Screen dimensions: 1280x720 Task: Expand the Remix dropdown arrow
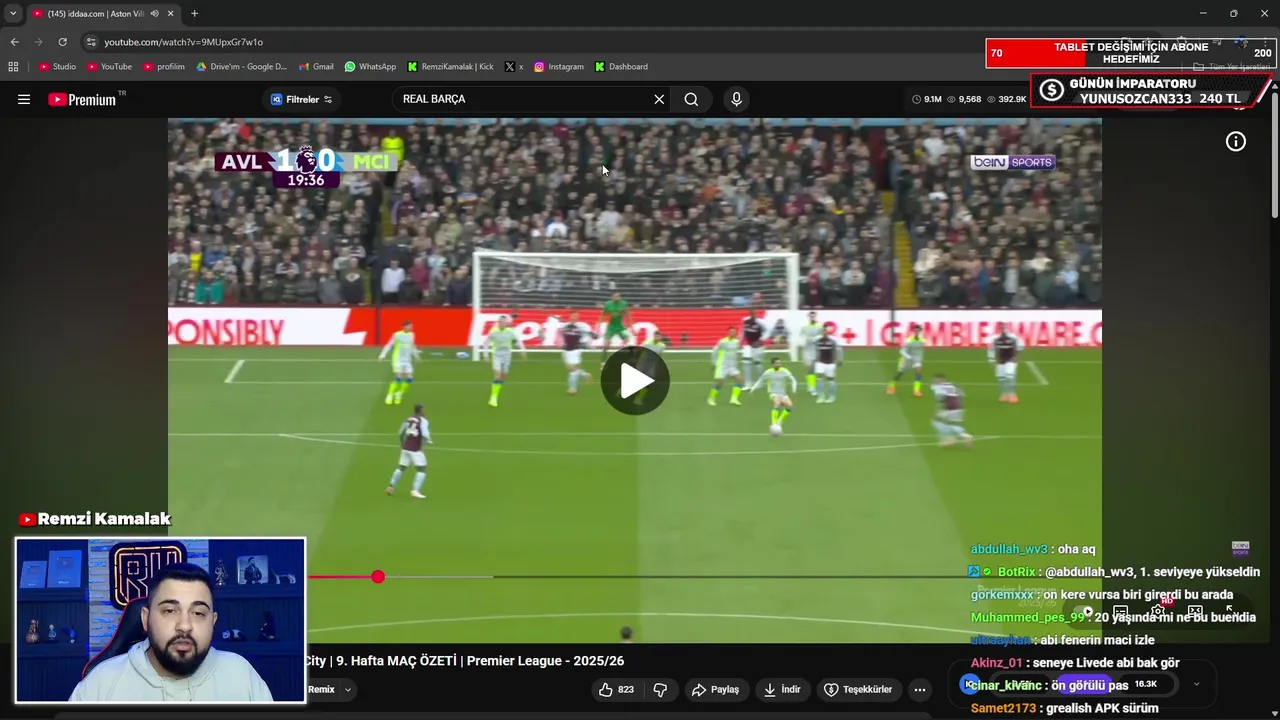pyautogui.click(x=348, y=689)
